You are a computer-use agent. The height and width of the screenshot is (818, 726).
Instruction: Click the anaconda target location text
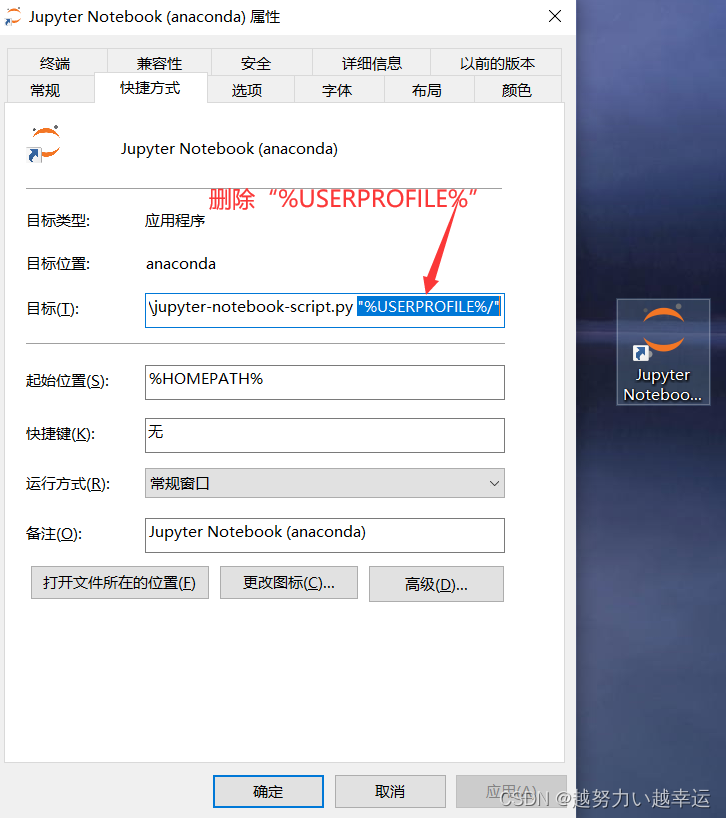[180, 264]
